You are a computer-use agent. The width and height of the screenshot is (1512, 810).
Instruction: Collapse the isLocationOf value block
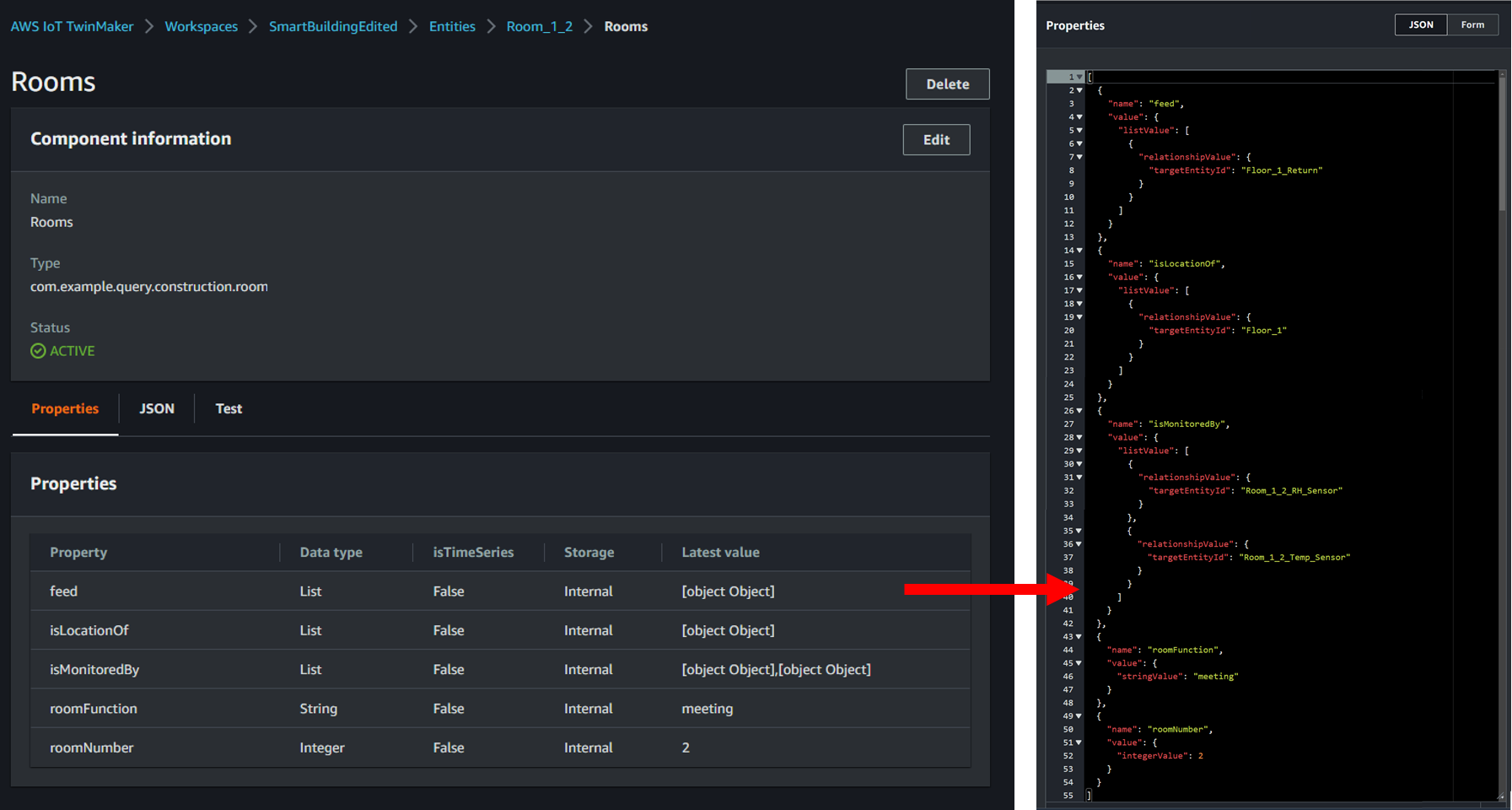[x=1078, y=277]
